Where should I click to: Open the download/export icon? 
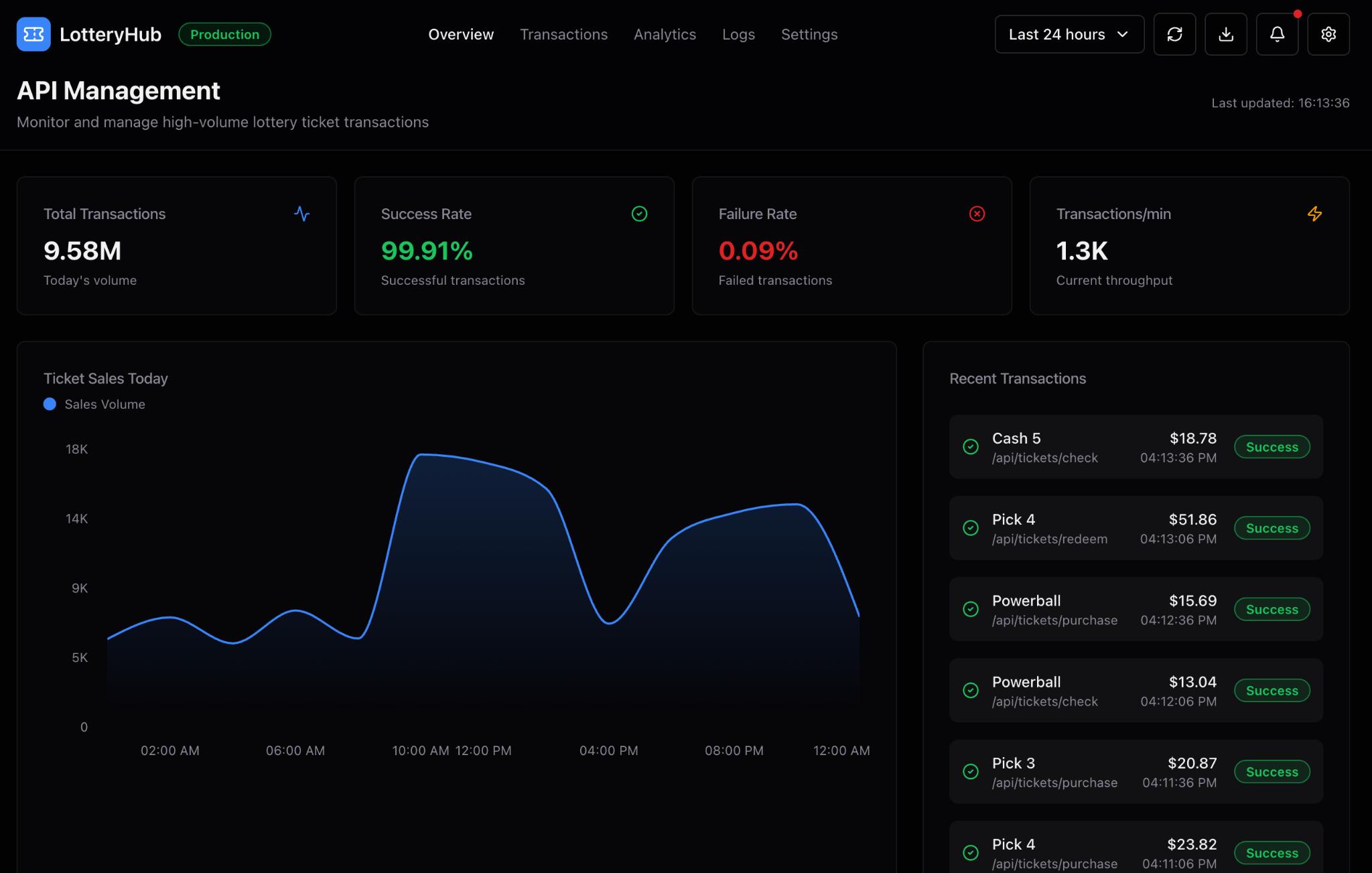(x=1226, y=34)
